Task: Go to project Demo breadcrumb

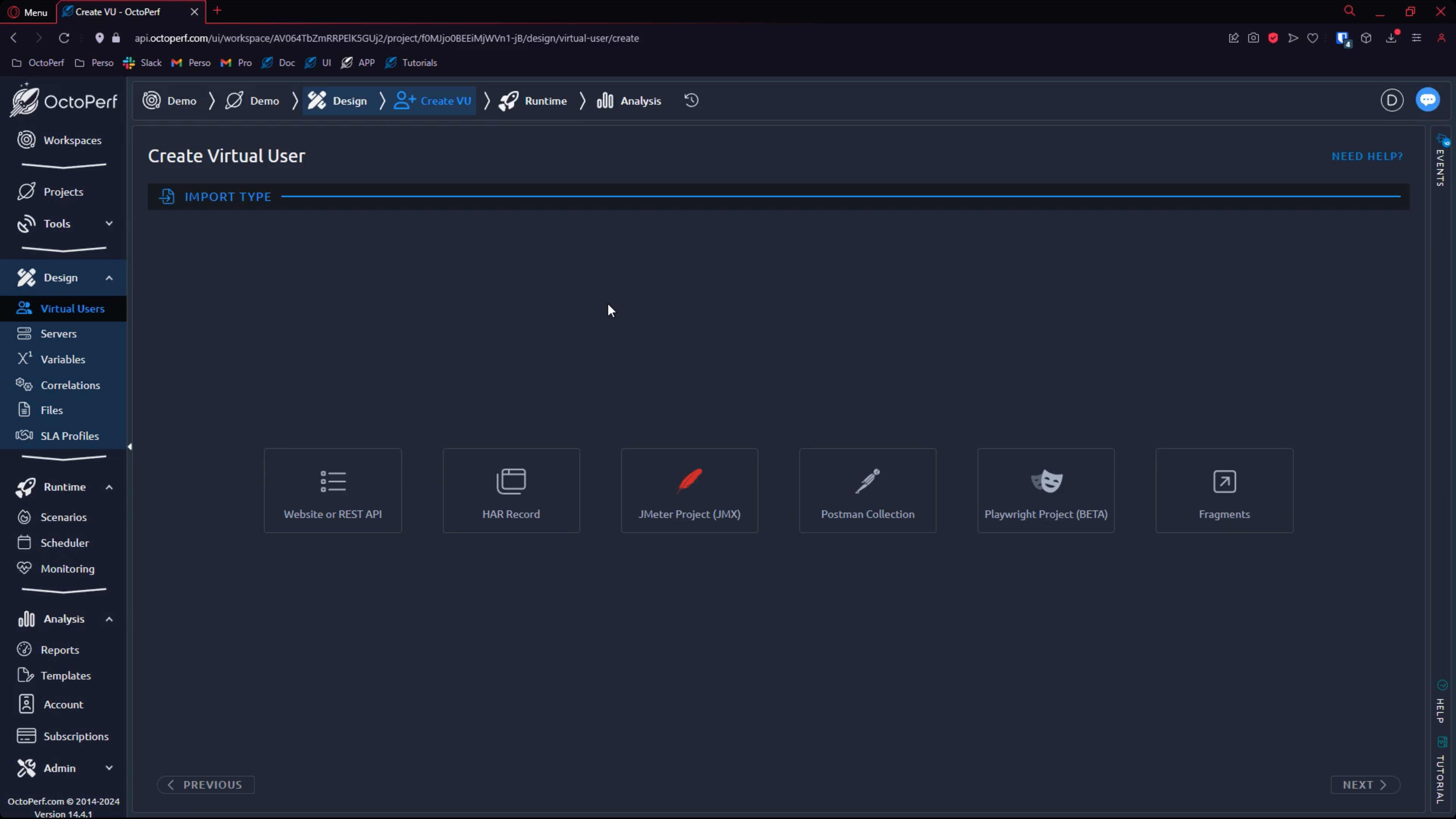Action: coord(252,101)
